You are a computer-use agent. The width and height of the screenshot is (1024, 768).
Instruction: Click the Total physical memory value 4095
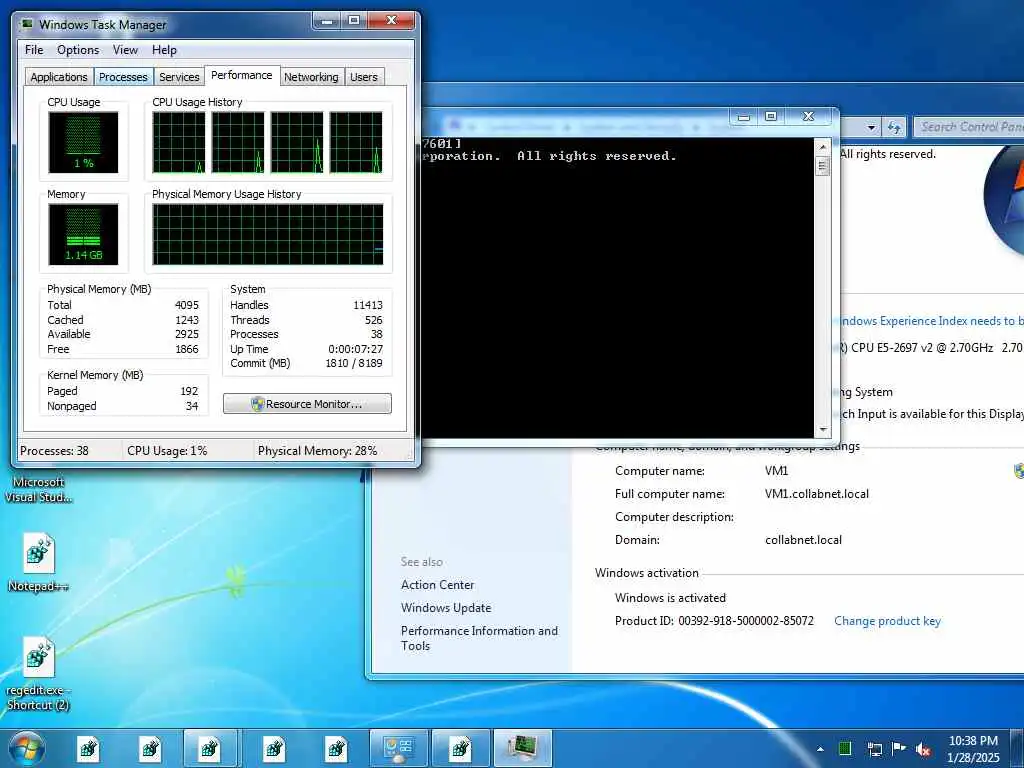pyautogui.click(x=187, y=305)
